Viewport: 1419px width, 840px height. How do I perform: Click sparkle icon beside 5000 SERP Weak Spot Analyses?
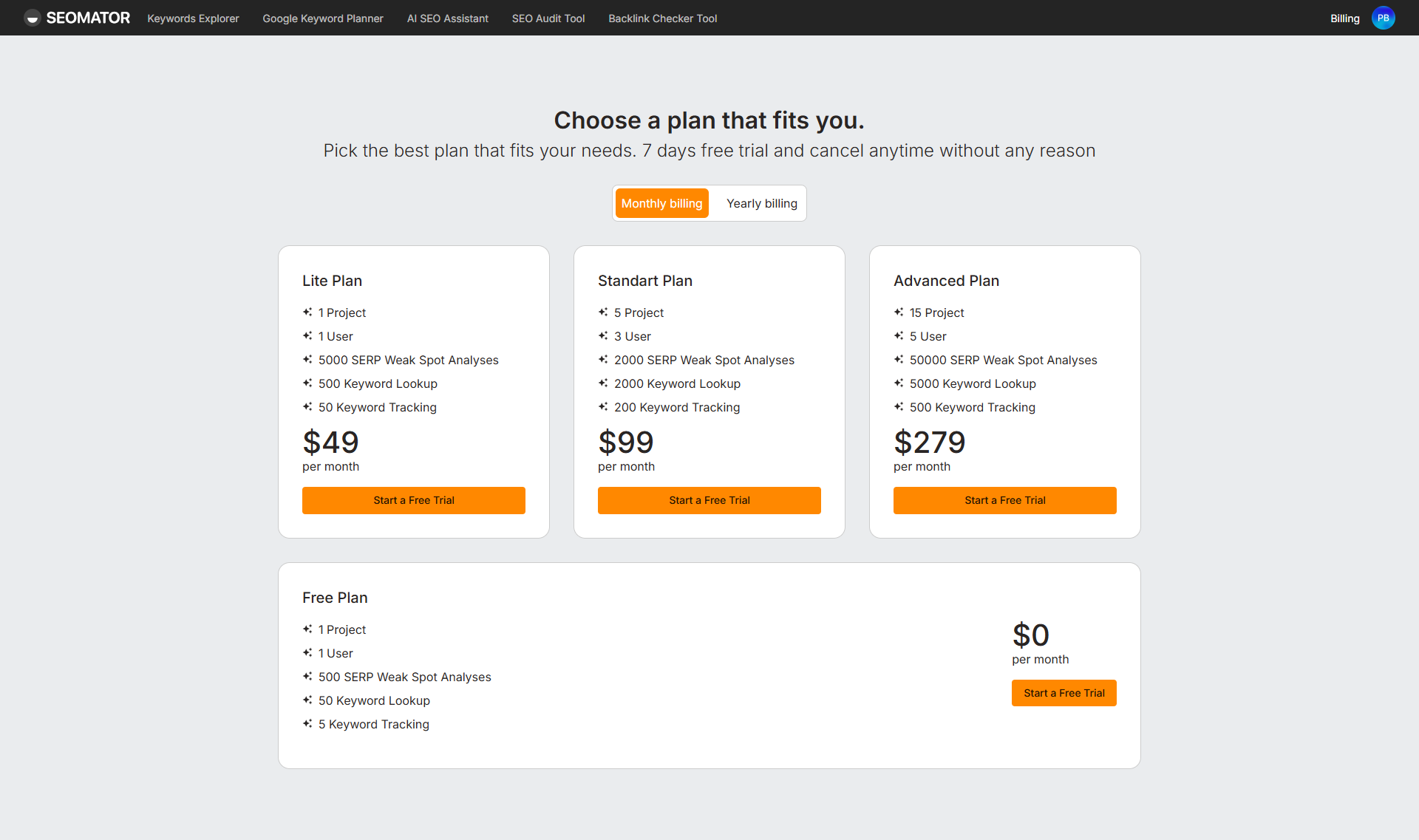coord(307,360)
